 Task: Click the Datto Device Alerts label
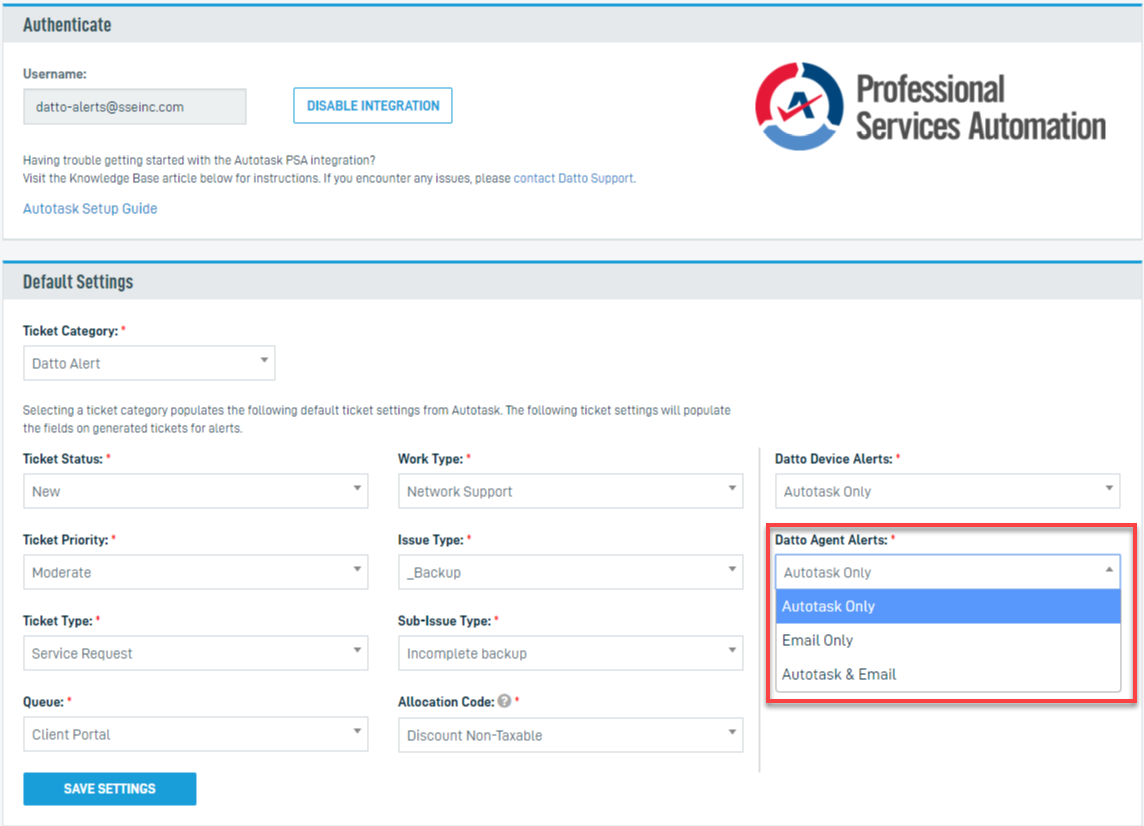(833, 459)
